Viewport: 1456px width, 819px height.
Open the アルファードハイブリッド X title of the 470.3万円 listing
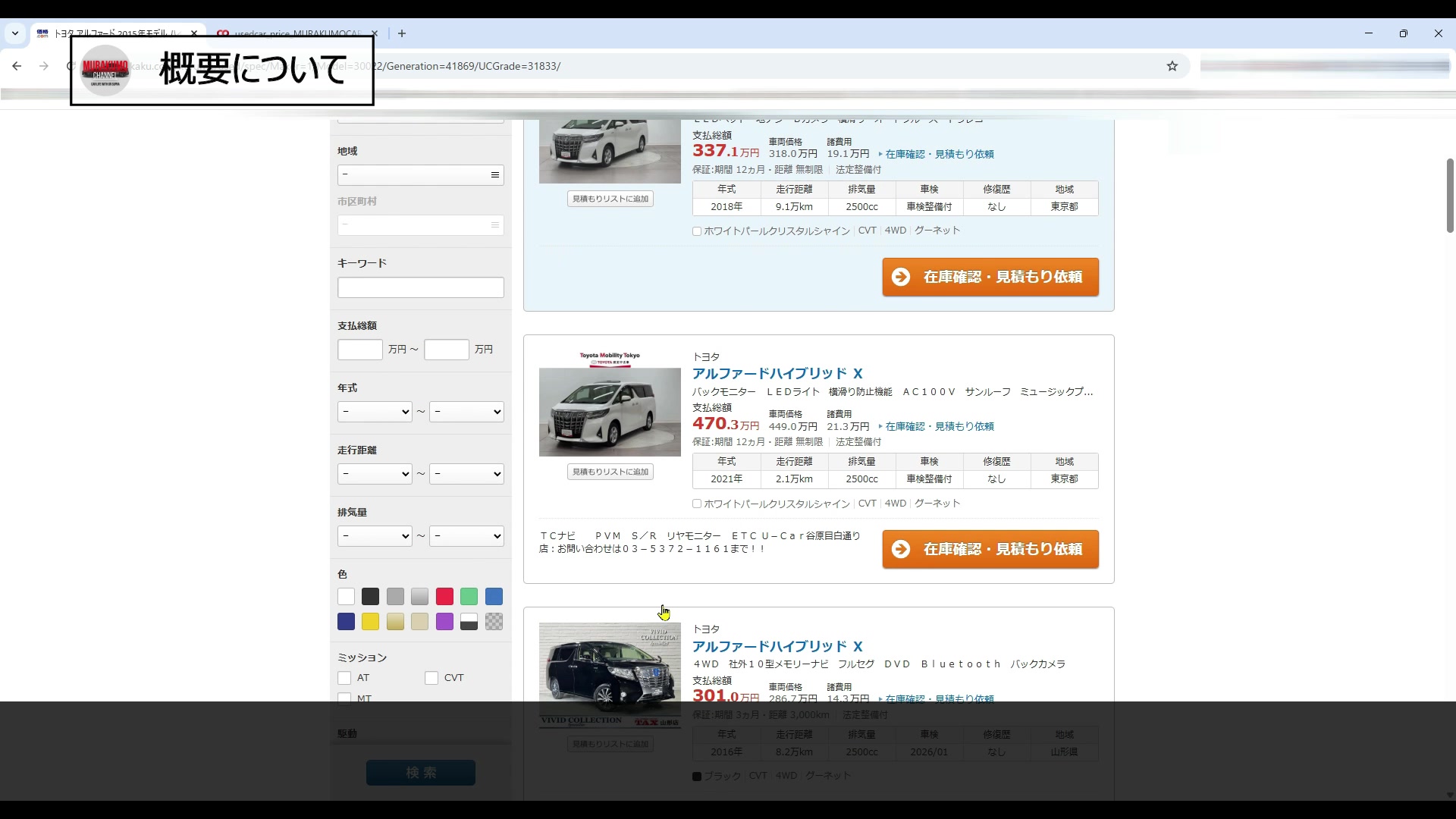pyautogui.click(x=777, y=373)
